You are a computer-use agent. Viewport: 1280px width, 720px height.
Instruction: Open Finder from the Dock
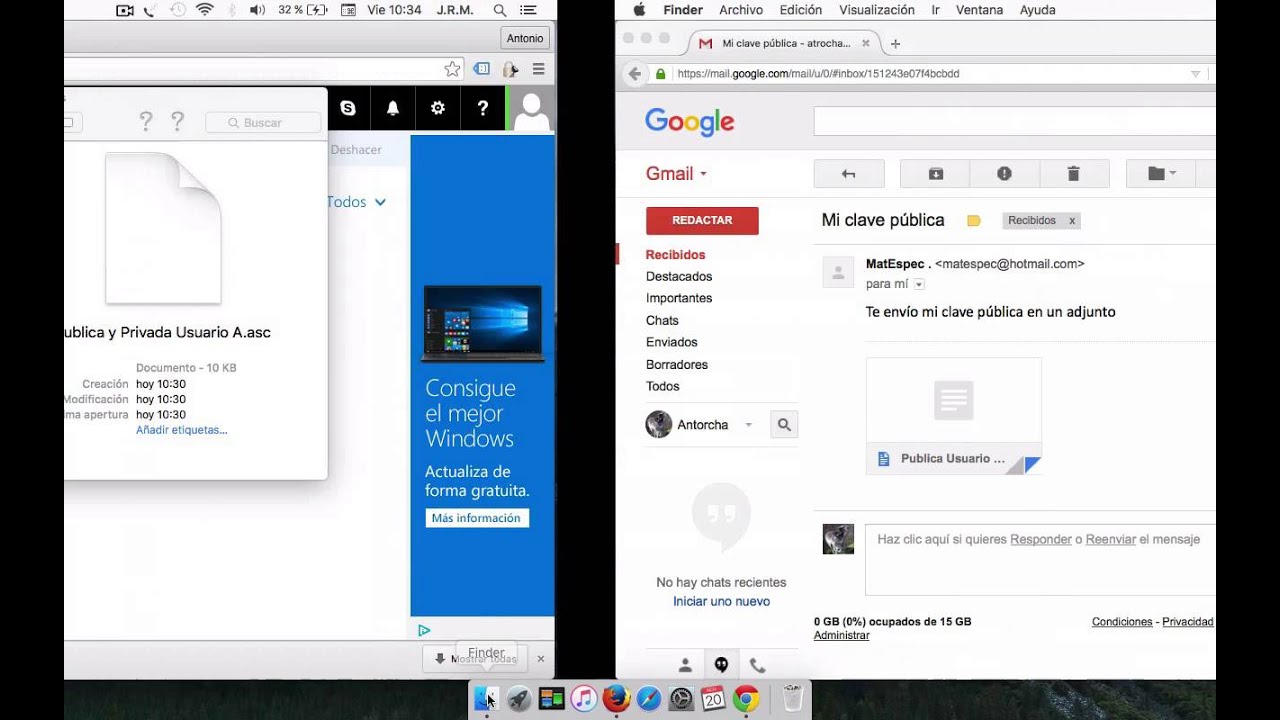486,699
